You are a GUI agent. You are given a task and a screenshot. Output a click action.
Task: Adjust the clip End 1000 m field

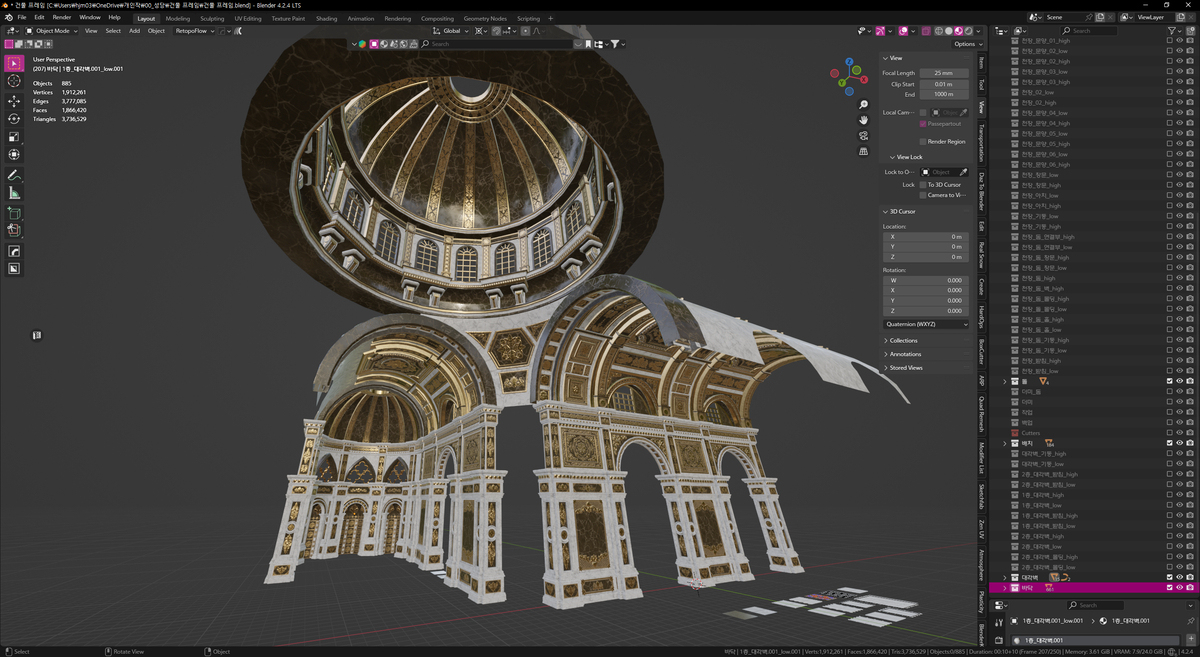(944, 94)
